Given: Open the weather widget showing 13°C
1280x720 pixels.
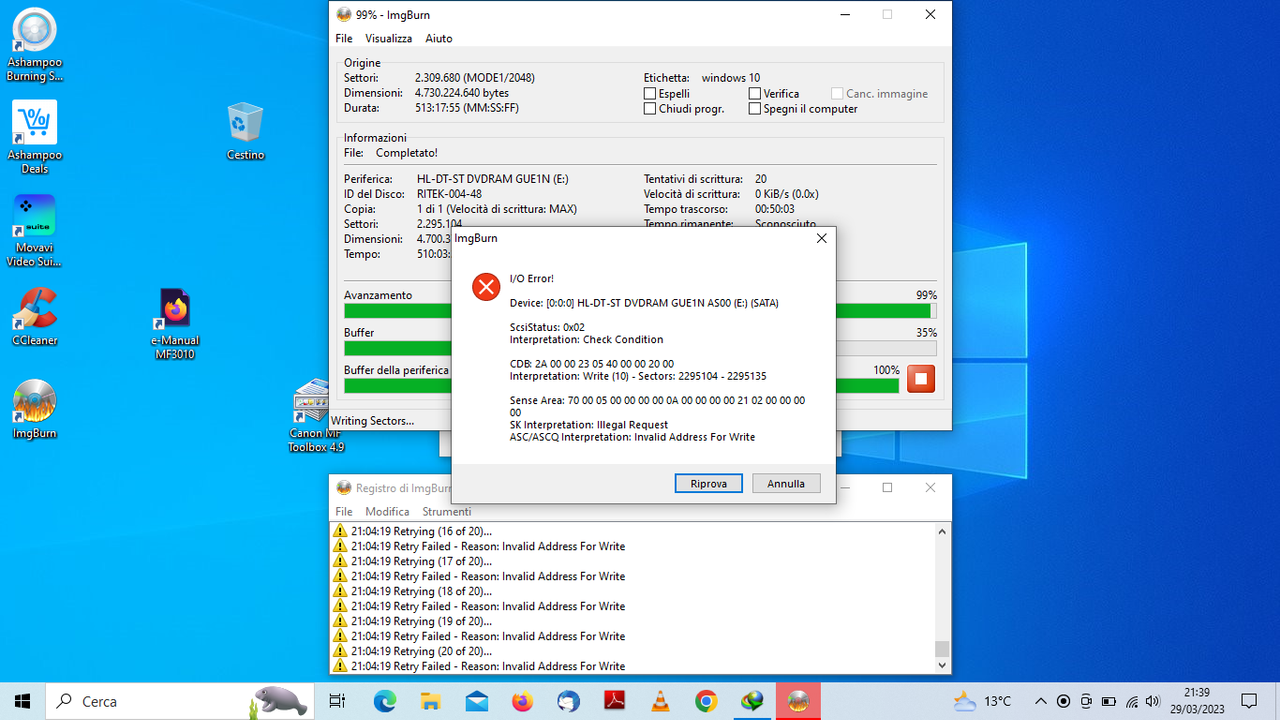Looking at the screenshot, I should click(982, 701).
